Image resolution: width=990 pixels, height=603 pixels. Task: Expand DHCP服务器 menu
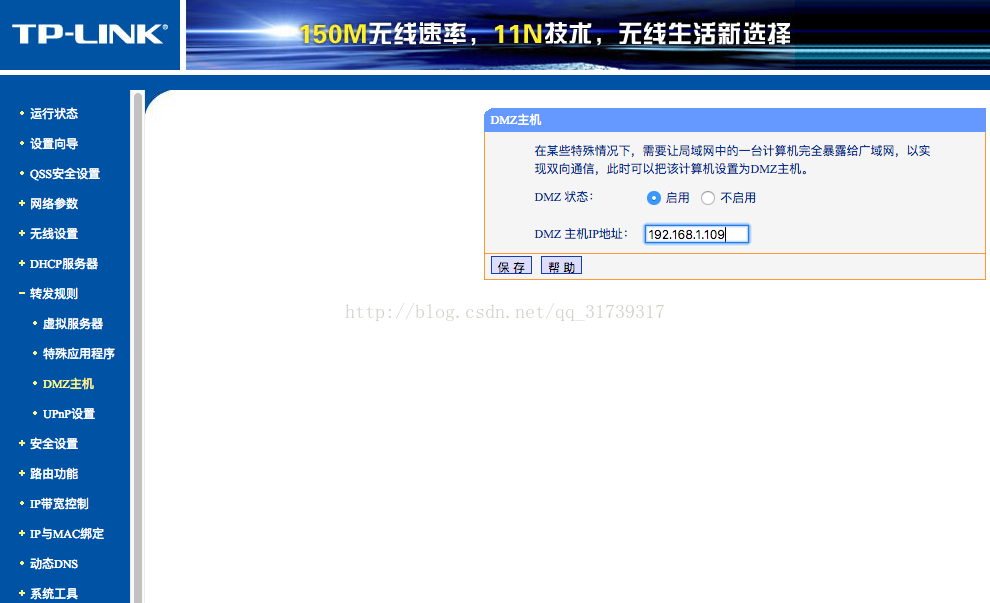coord(64,264)
